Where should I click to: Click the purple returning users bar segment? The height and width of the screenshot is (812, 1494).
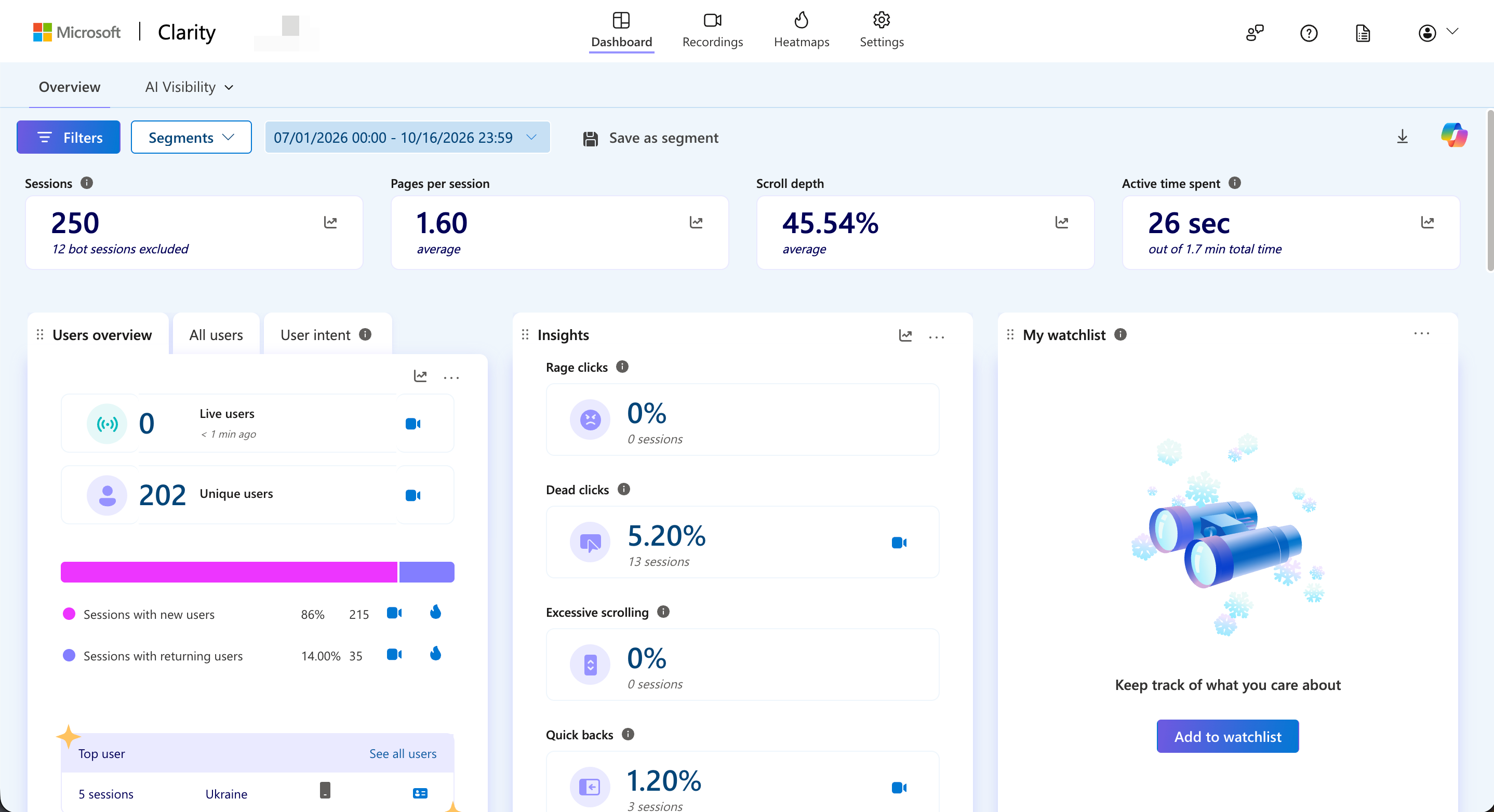point(427,572)
